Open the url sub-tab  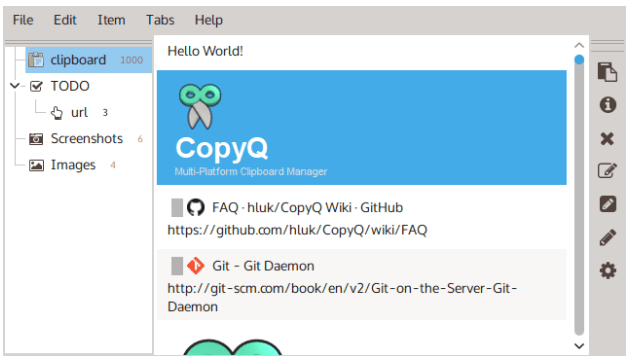pos(79,112)
